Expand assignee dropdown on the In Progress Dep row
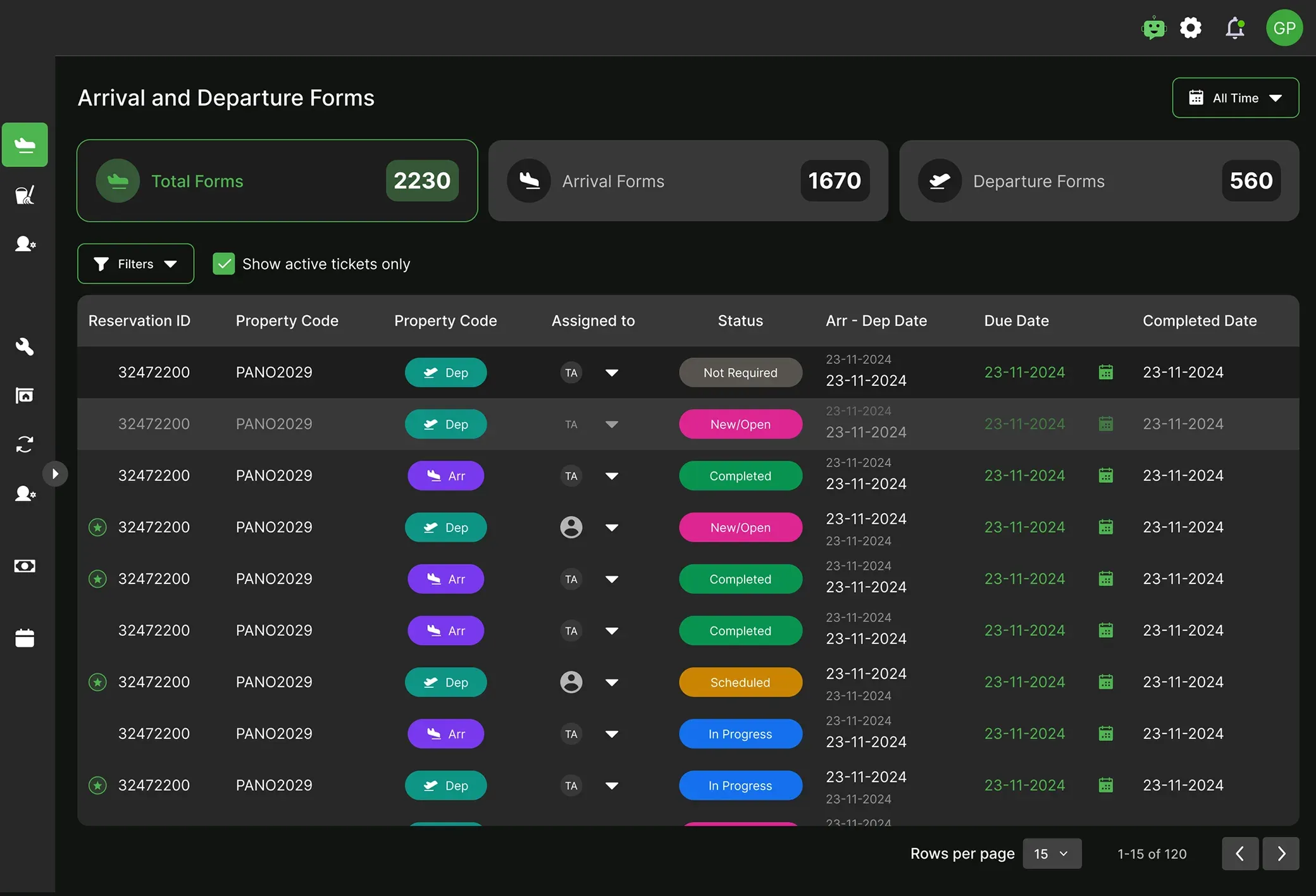The height and width of the screenshot is (896, 1316). [x=612, y=786]
